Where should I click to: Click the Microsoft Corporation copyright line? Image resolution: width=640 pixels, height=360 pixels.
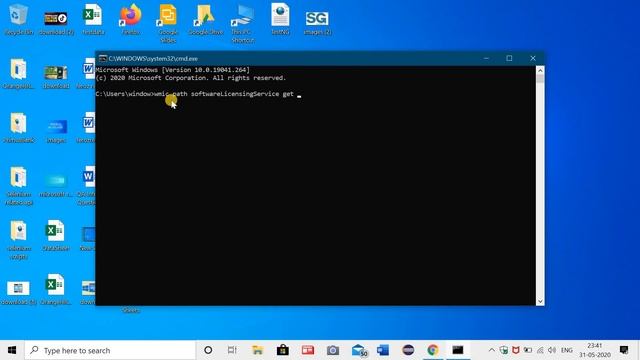click(191, 78)
